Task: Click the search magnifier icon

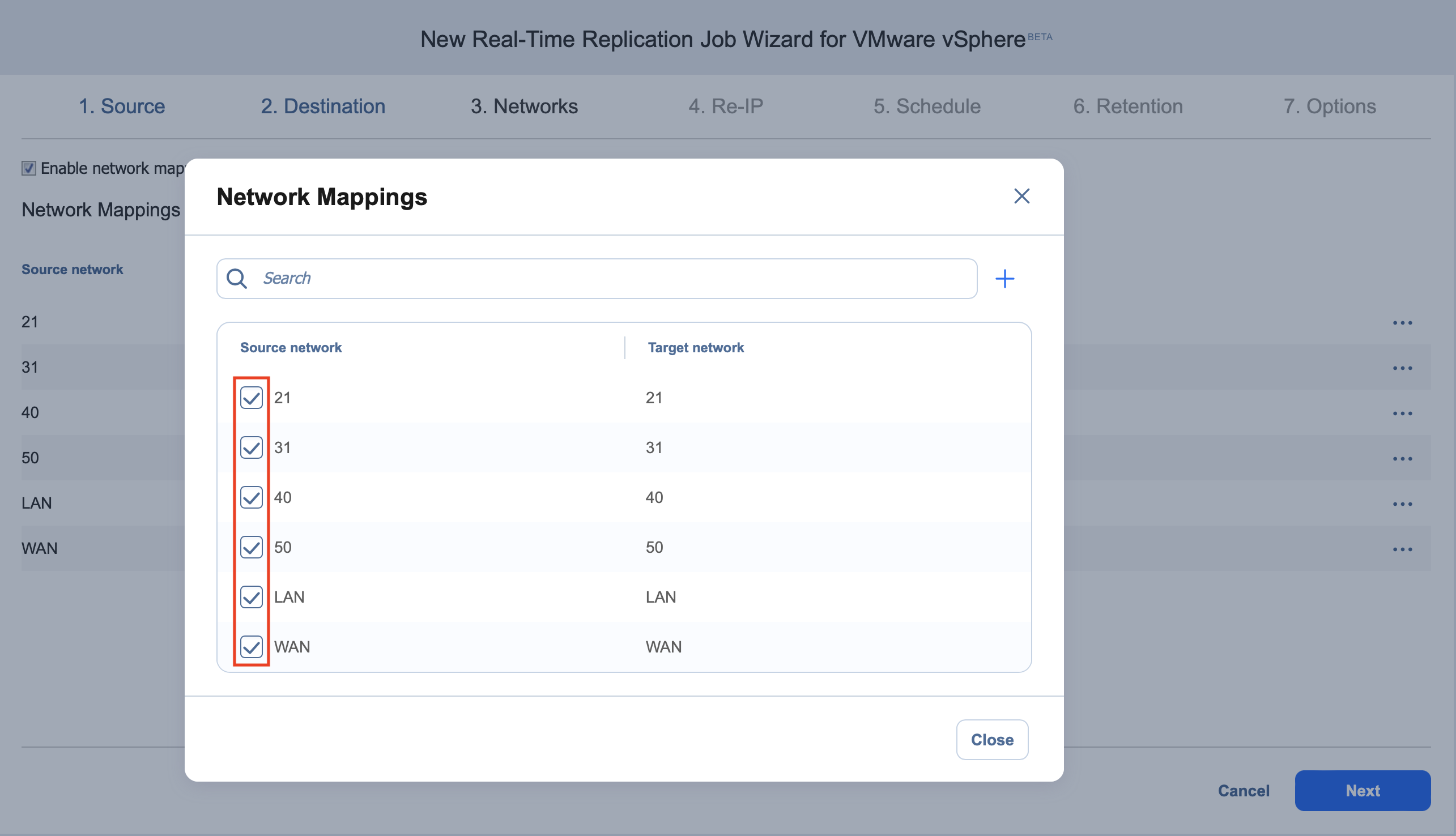Action: [x=237, y=279]
